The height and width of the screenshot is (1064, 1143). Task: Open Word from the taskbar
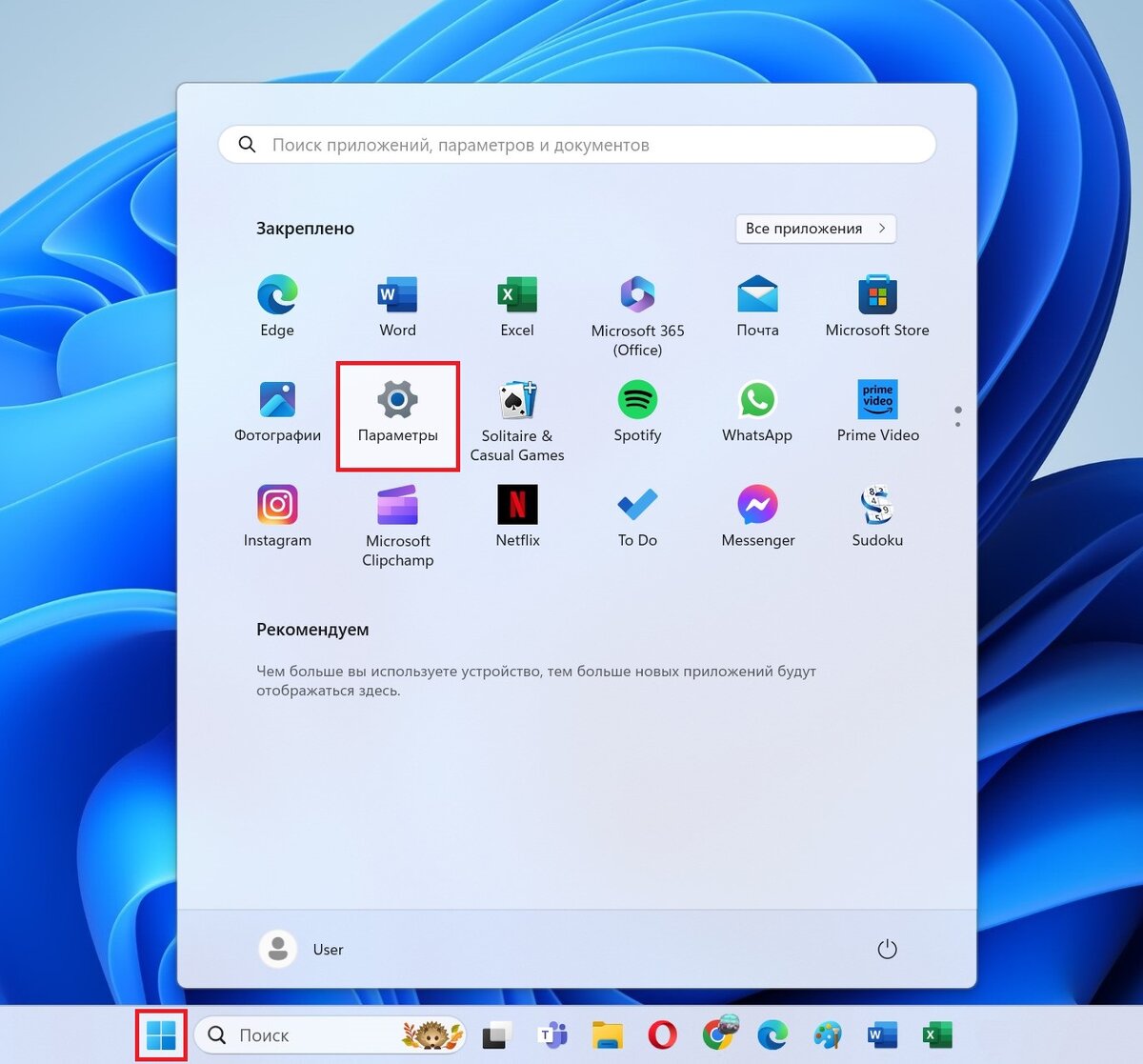pyautogui.click(x=883, y=1034)
